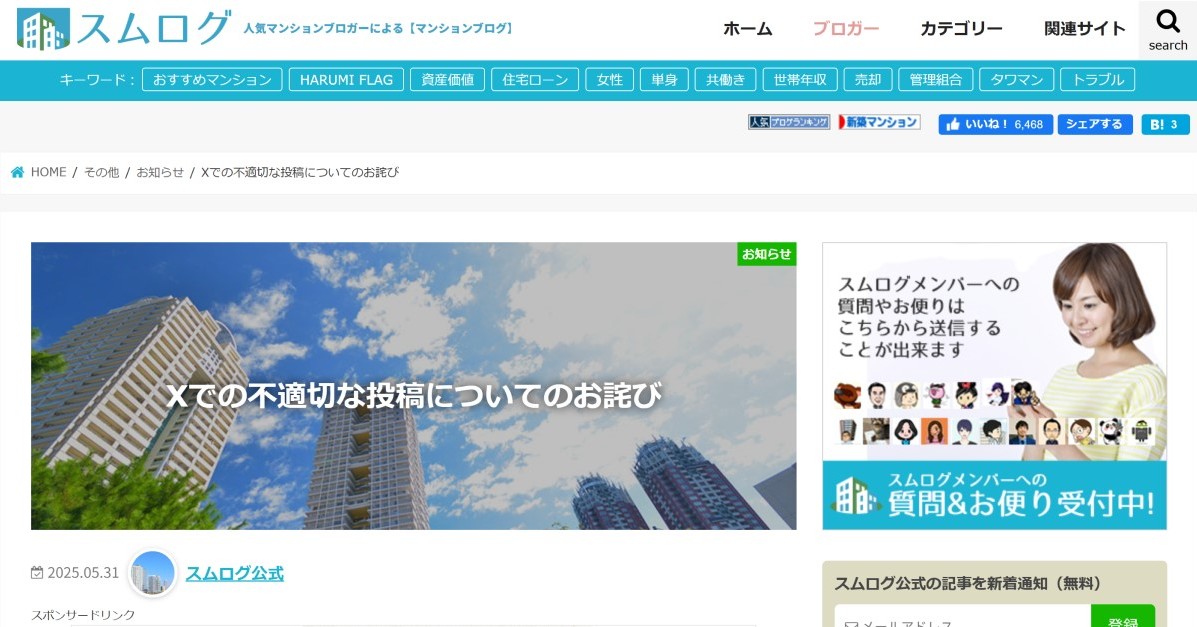
Task: Click the 新築マンション banner icon
Action: point(879,122)
